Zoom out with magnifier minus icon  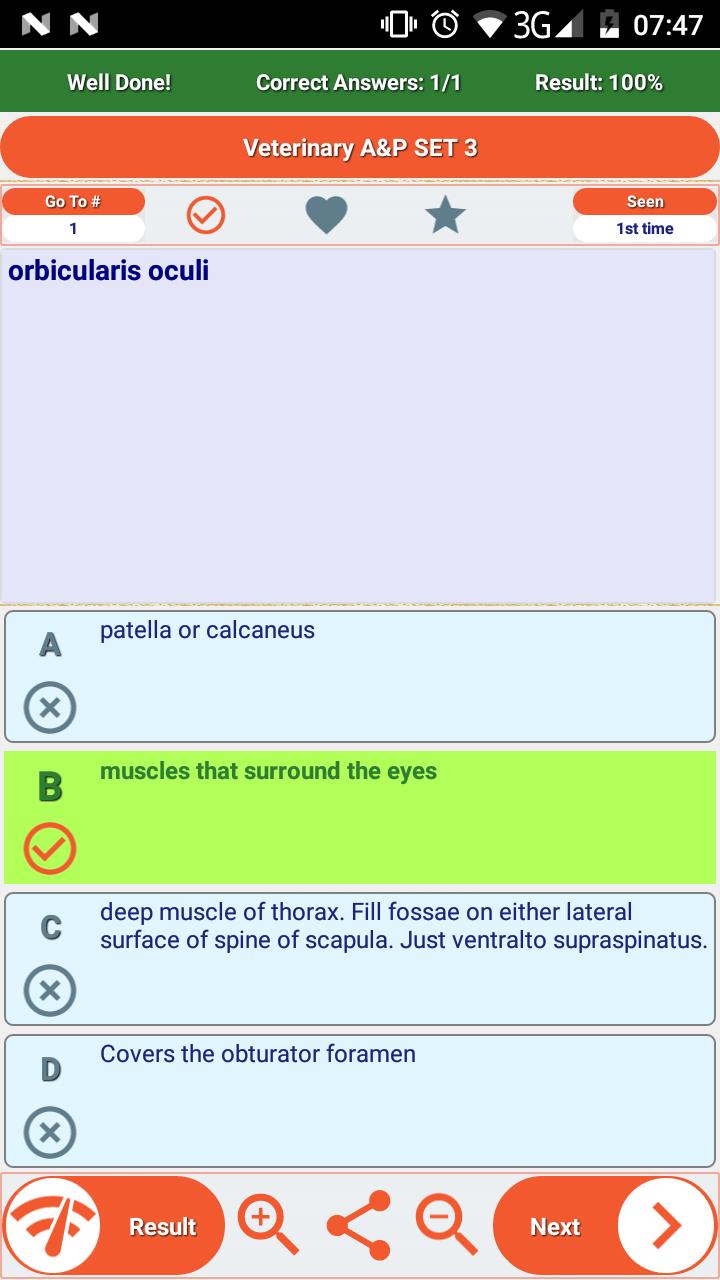(447, 1226)
